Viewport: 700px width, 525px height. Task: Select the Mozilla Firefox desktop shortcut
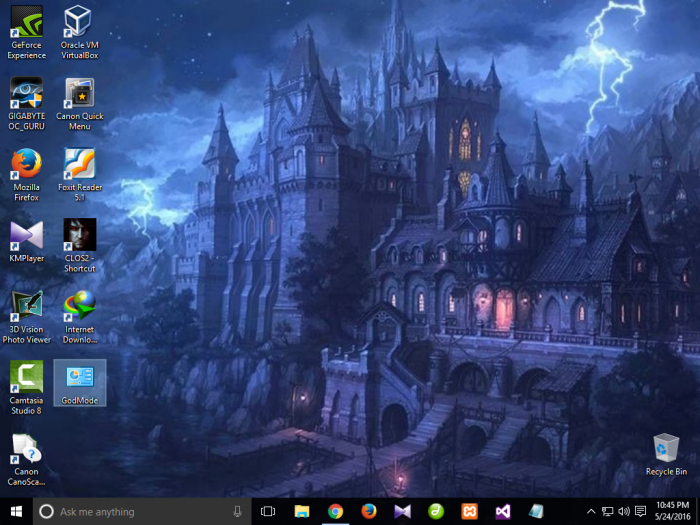[26, 175]
